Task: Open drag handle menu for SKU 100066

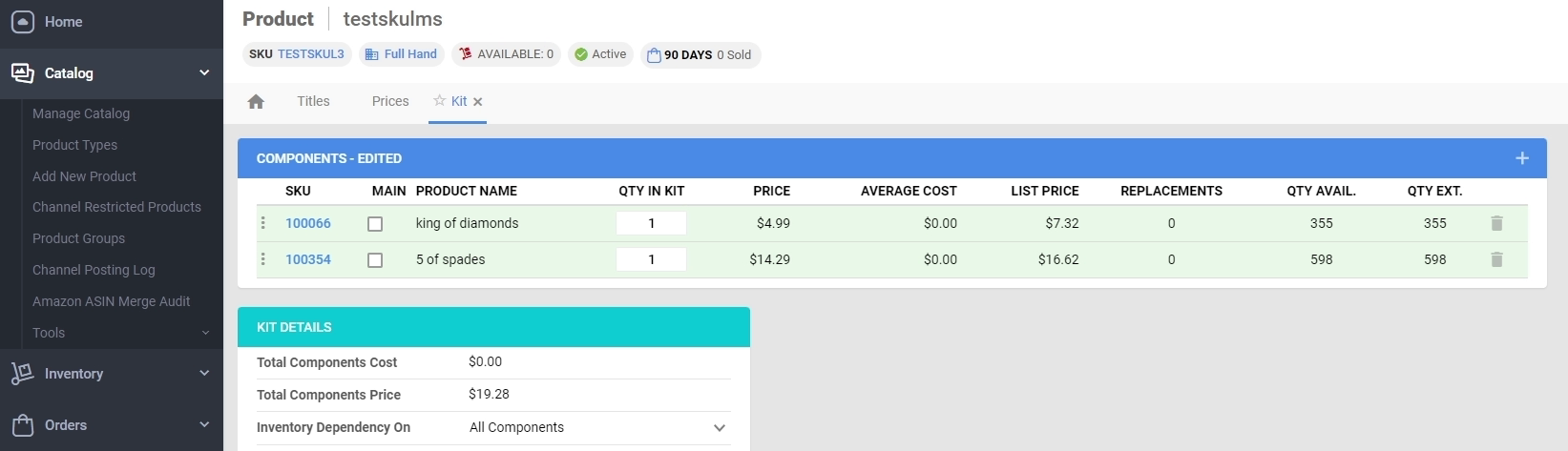Action: (x=263, y=223)
